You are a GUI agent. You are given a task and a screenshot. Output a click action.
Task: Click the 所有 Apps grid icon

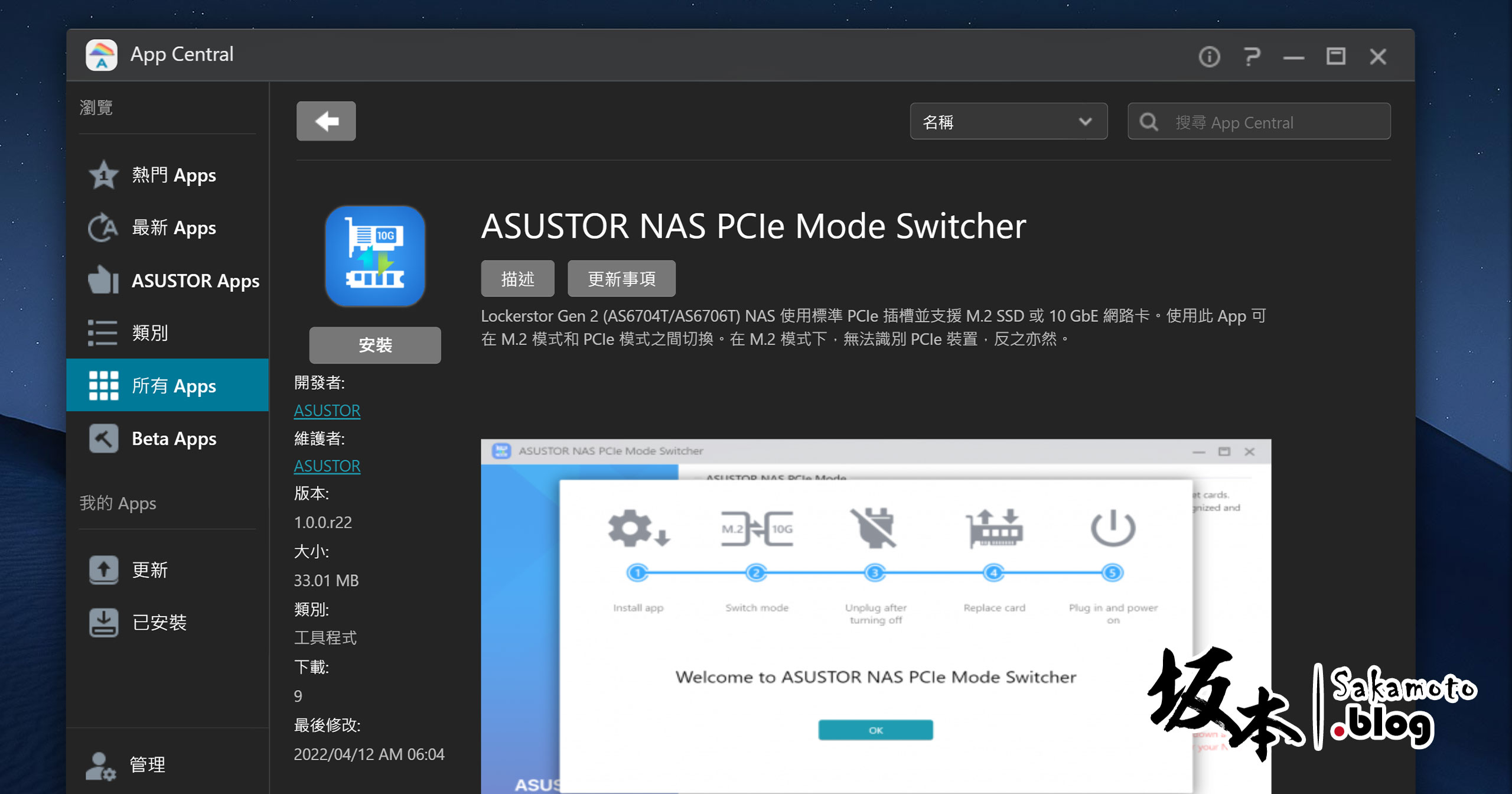click(103, 385)
